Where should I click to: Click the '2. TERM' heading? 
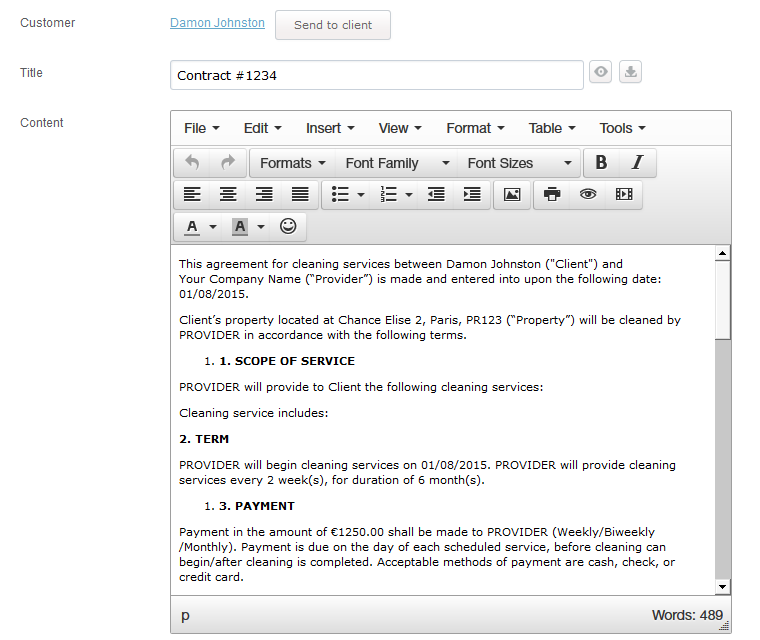pos(204,439)
